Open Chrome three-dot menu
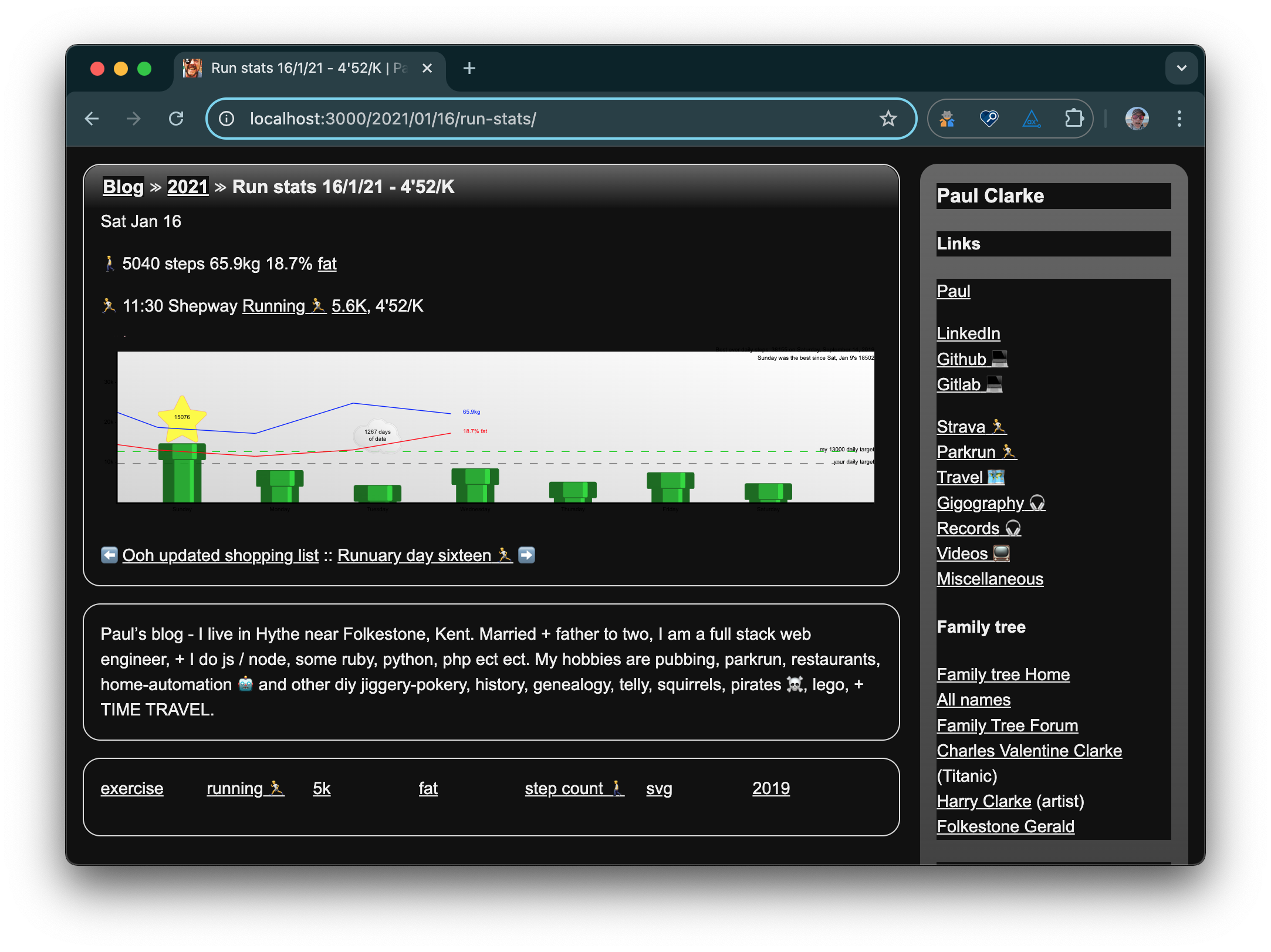 click(1179, 119)
